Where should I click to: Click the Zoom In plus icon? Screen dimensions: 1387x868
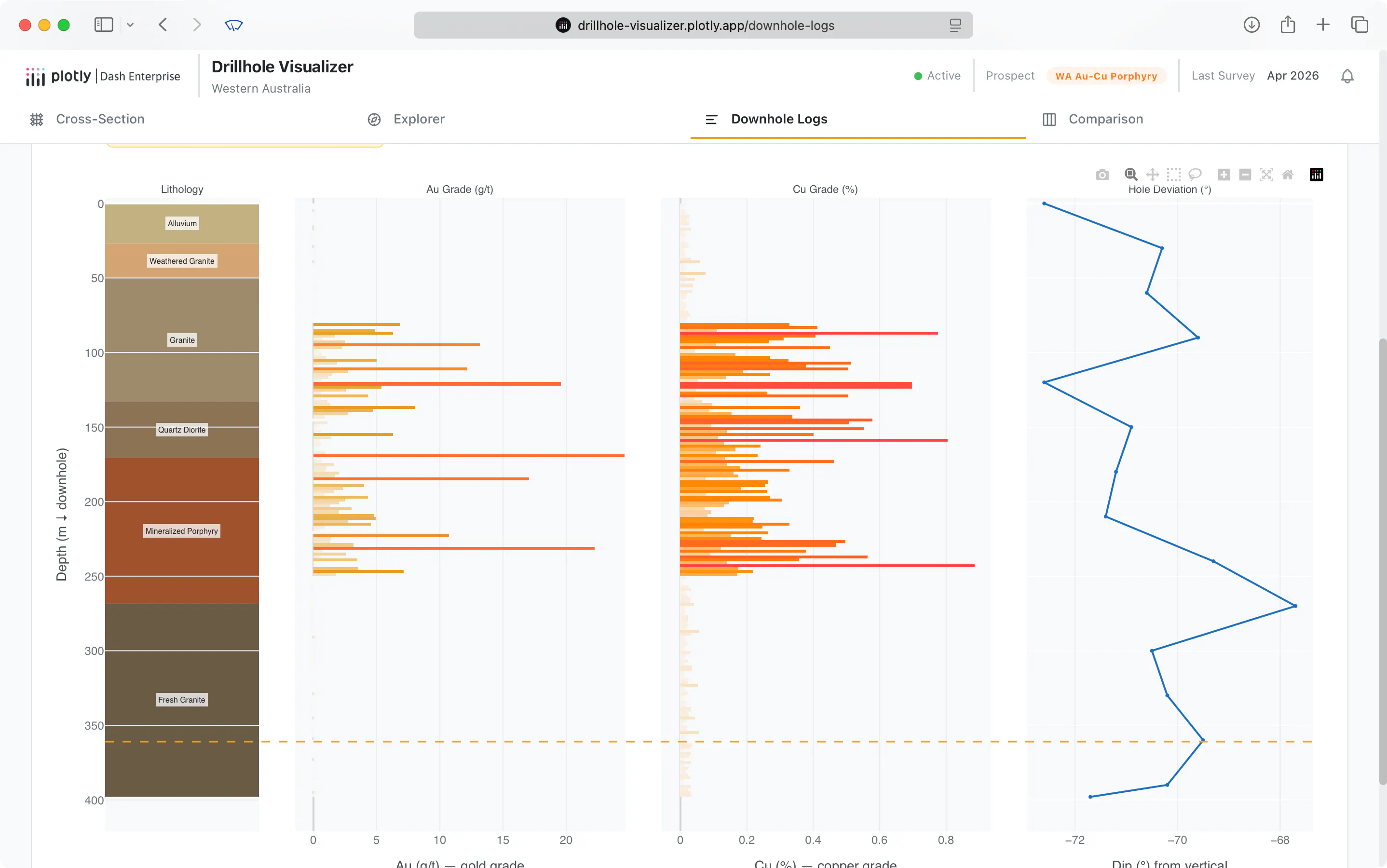click(x=1224, y=175)
